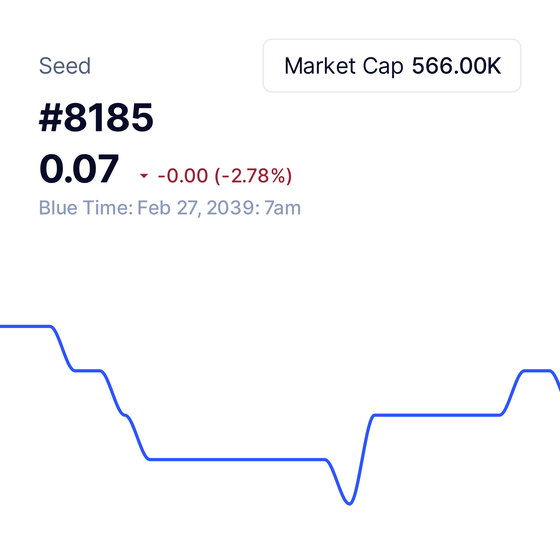Click the small notch between the second and third drops

[125, 415]
